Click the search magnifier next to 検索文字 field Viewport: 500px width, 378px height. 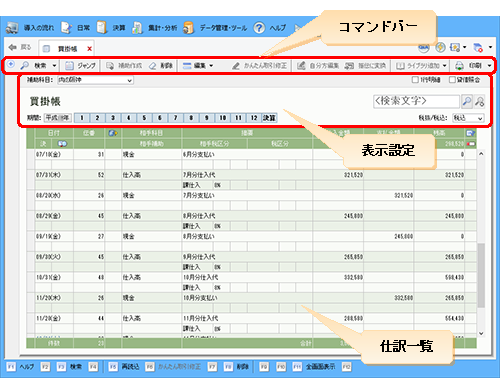[467, 101]
